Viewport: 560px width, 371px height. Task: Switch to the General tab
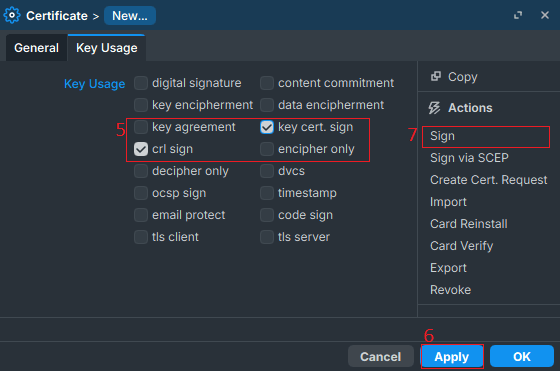(x=36, y=48)
